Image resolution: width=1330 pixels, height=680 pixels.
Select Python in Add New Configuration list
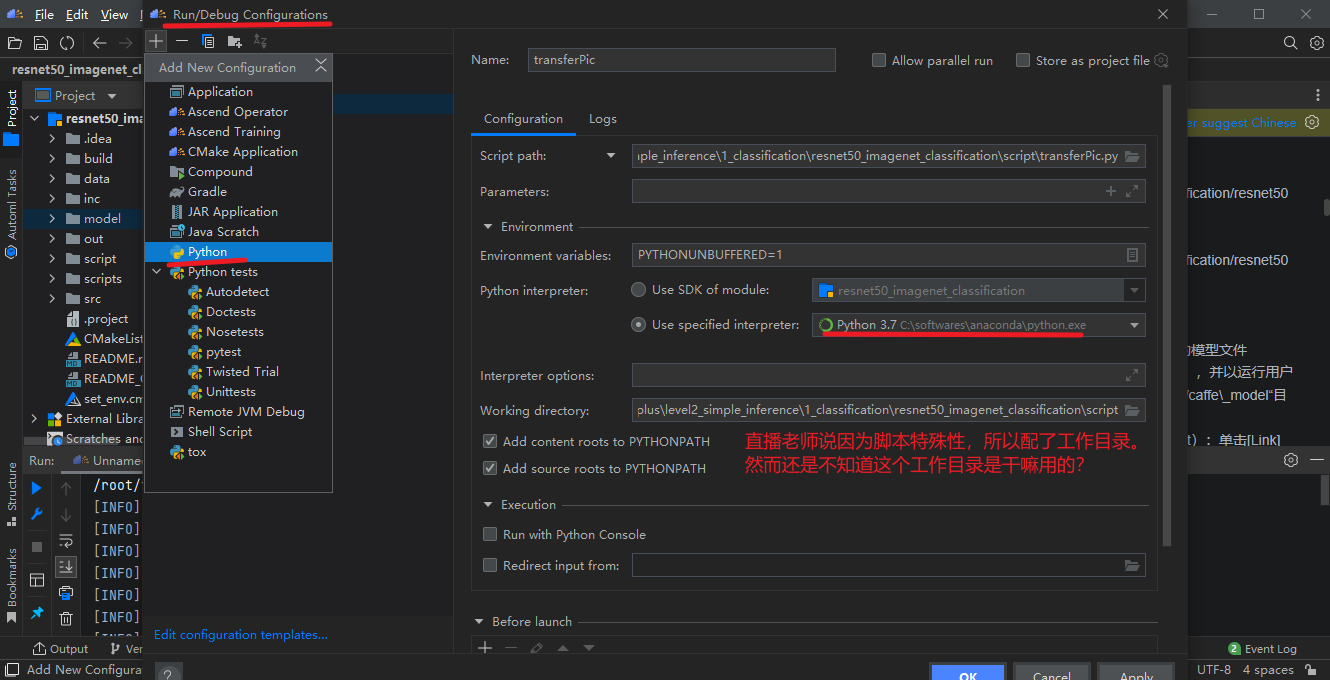[x=238, y=251]
